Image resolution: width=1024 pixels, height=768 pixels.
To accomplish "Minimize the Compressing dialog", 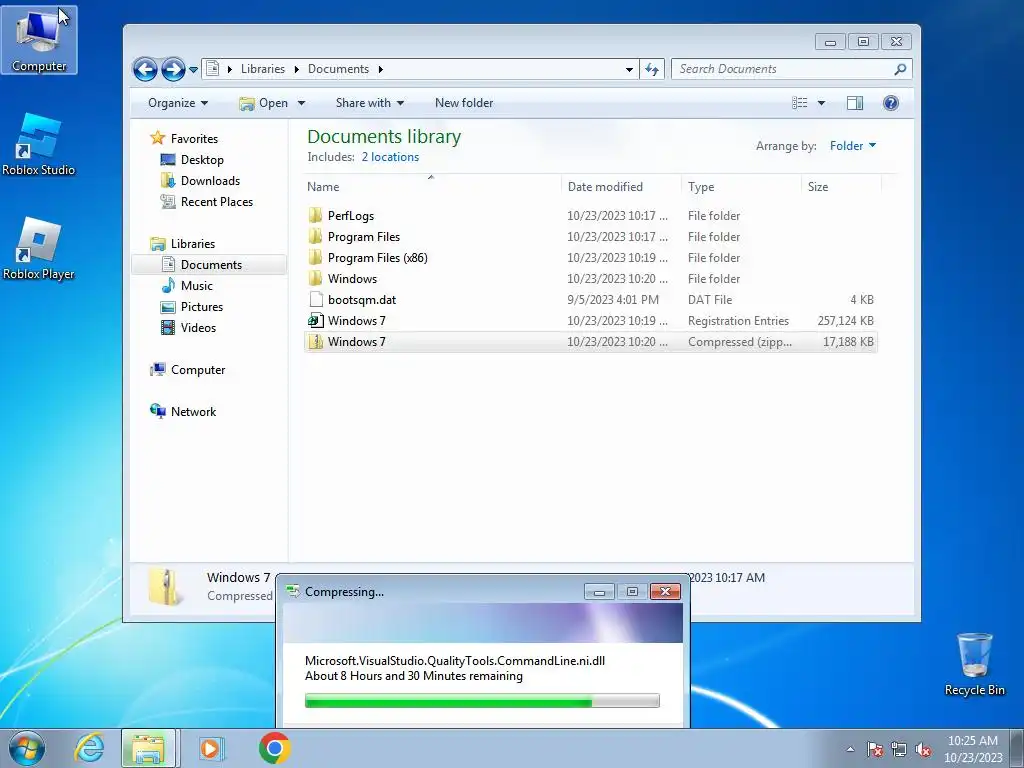I will point(599,592).
